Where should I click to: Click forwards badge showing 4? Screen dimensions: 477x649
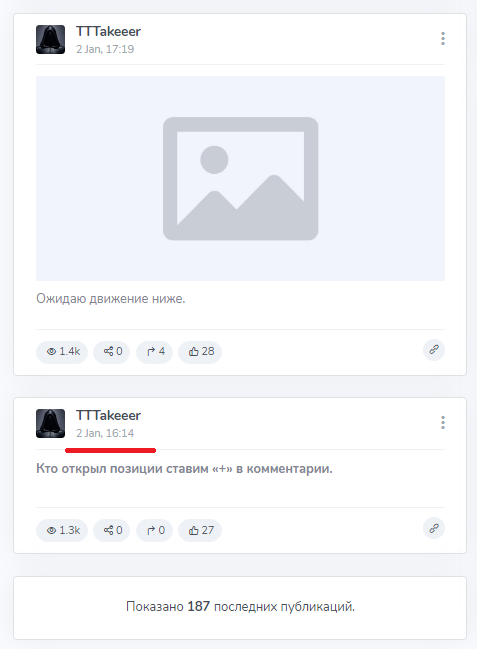tap(154, 352)
